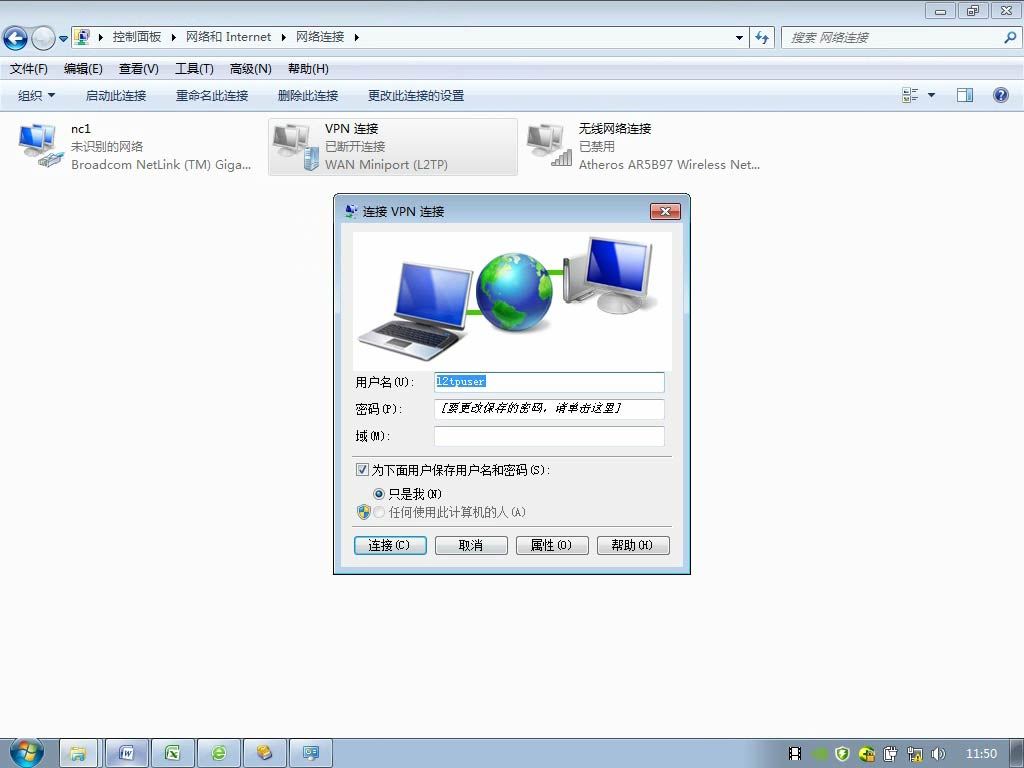Screen dimensions: 1024x768
Task: Select 任何使用此计算机的人 radio button
Action: pyautogui.click(x=379, y=513)
